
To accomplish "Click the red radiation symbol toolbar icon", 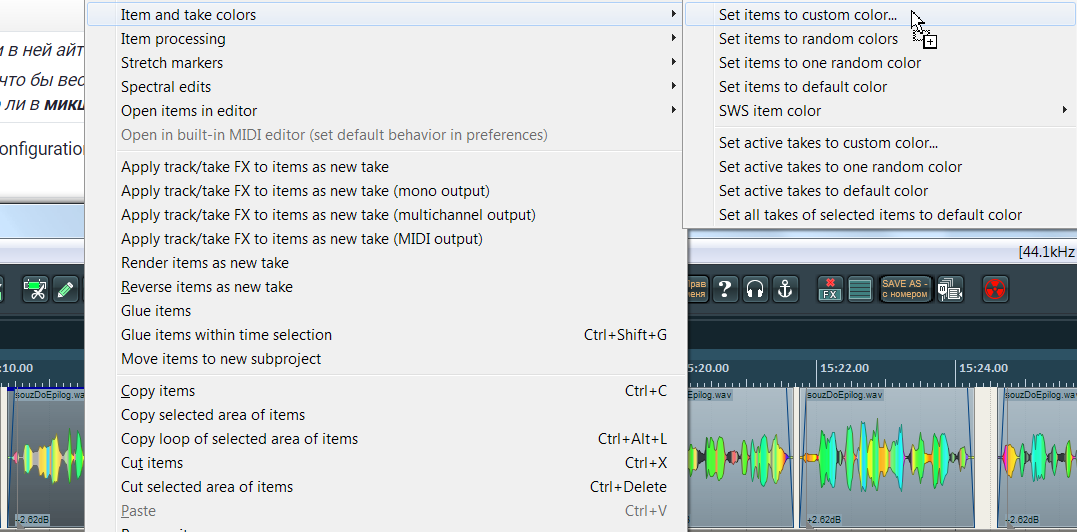I will pos(995,290).
